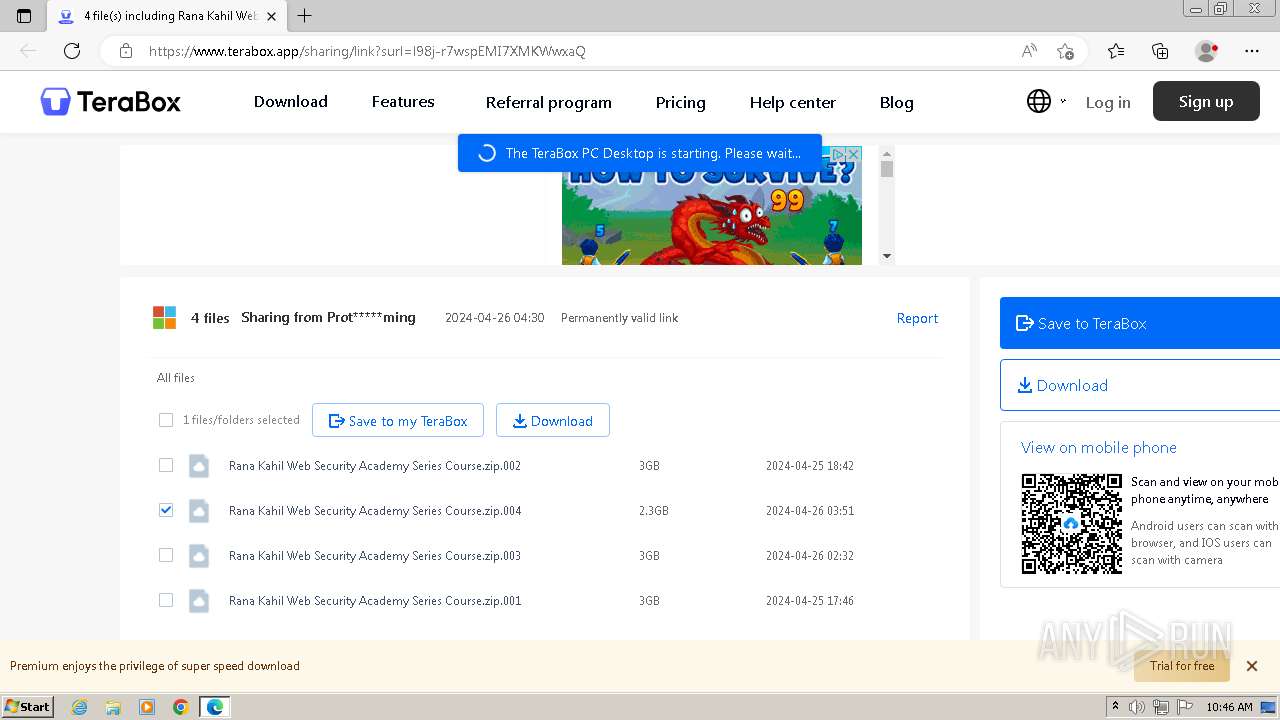1280x720 pixels.
Task: Click the address bar URL
Action: 367,51
